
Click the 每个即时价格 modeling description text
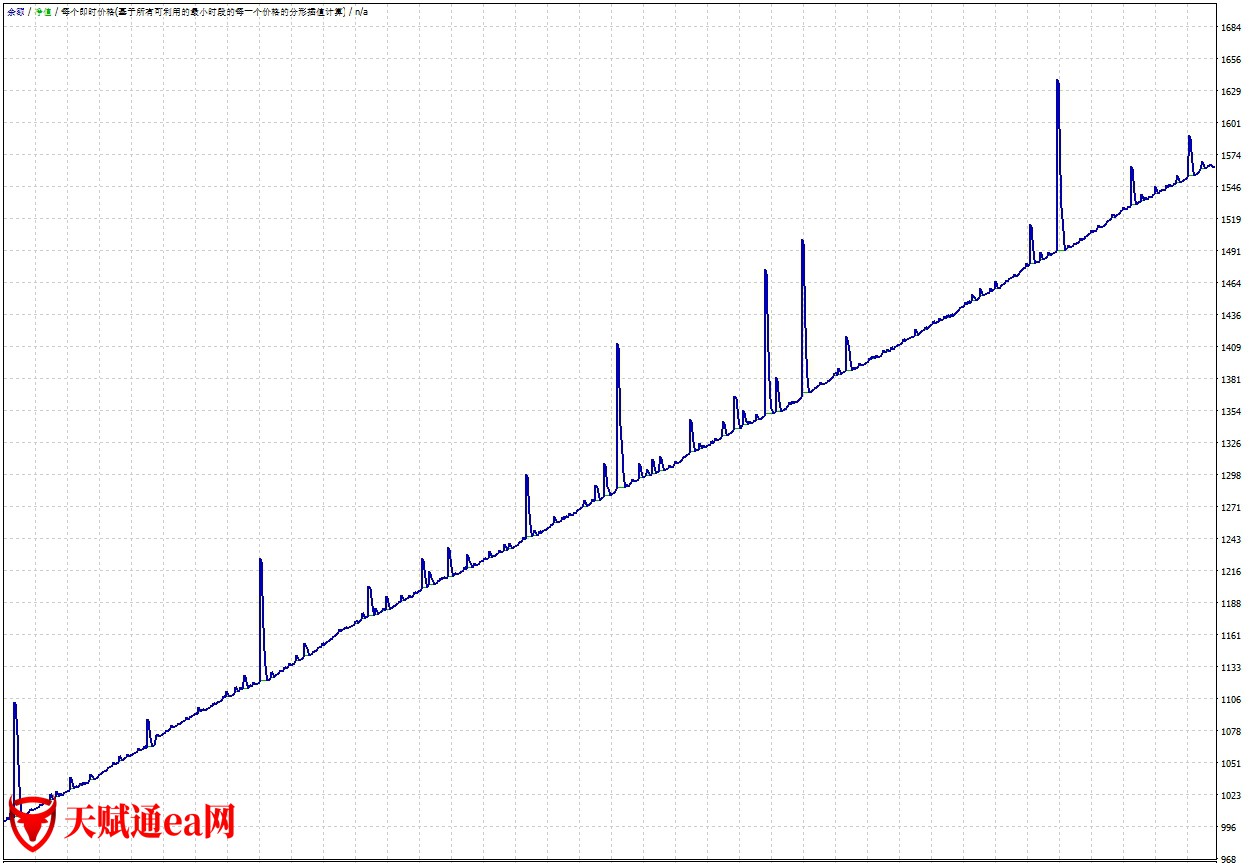pyautogui.click(x=202, y=11)
